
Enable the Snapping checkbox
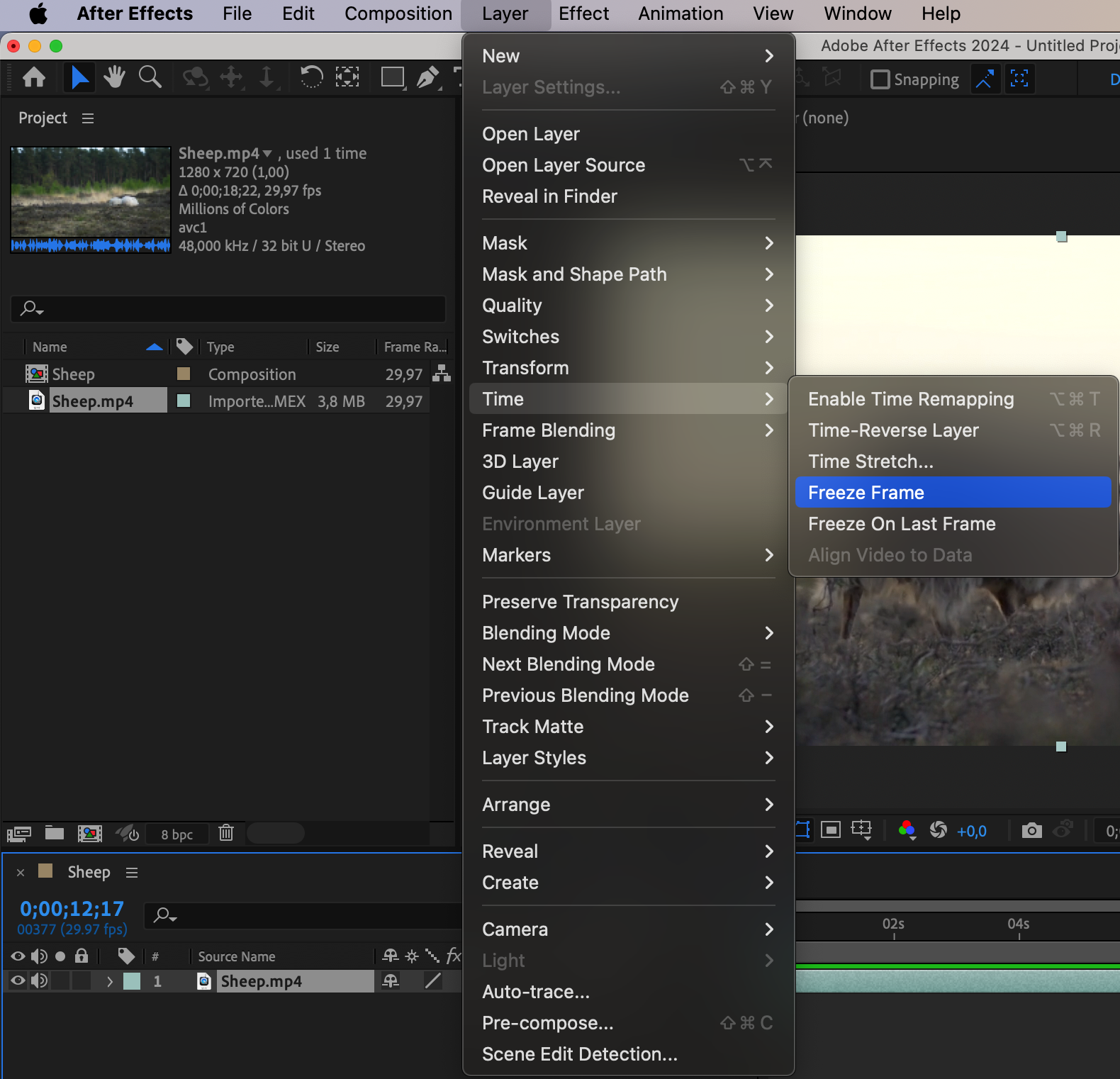pos(880,79)
